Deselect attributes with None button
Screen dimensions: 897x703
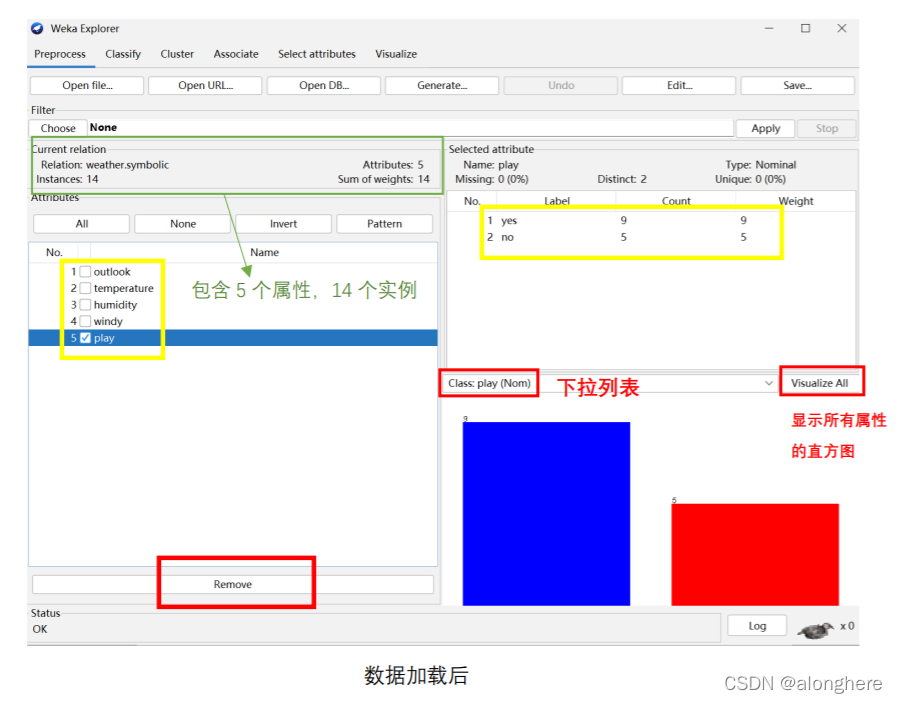pos(183,224)
